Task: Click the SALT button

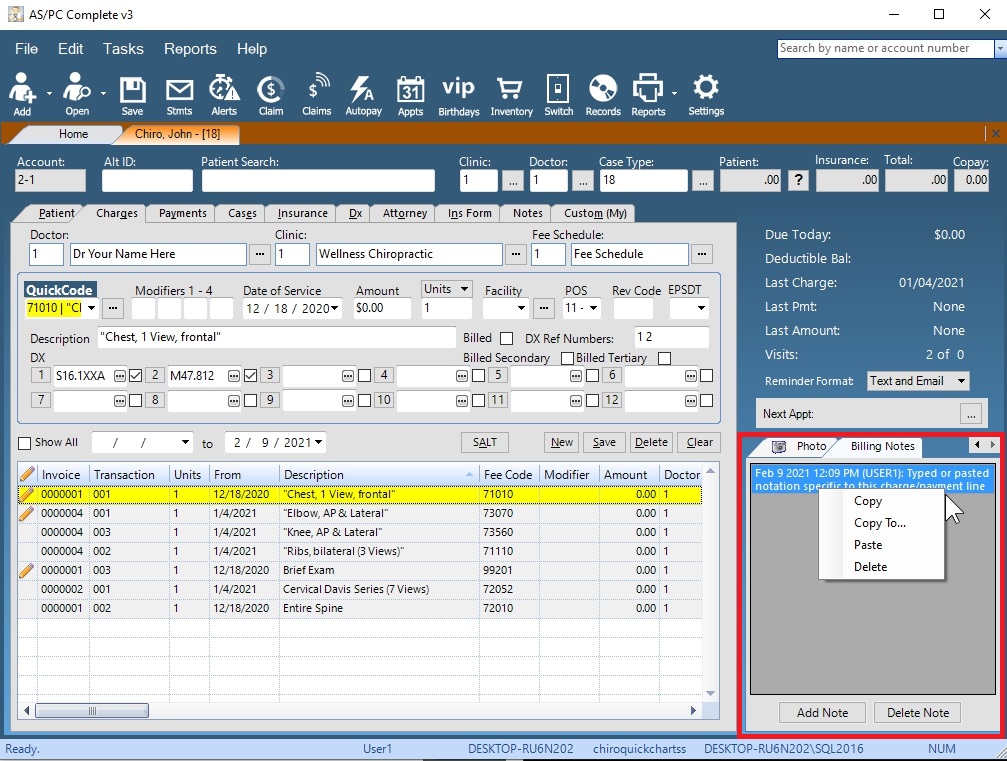Action: [484, 442]
